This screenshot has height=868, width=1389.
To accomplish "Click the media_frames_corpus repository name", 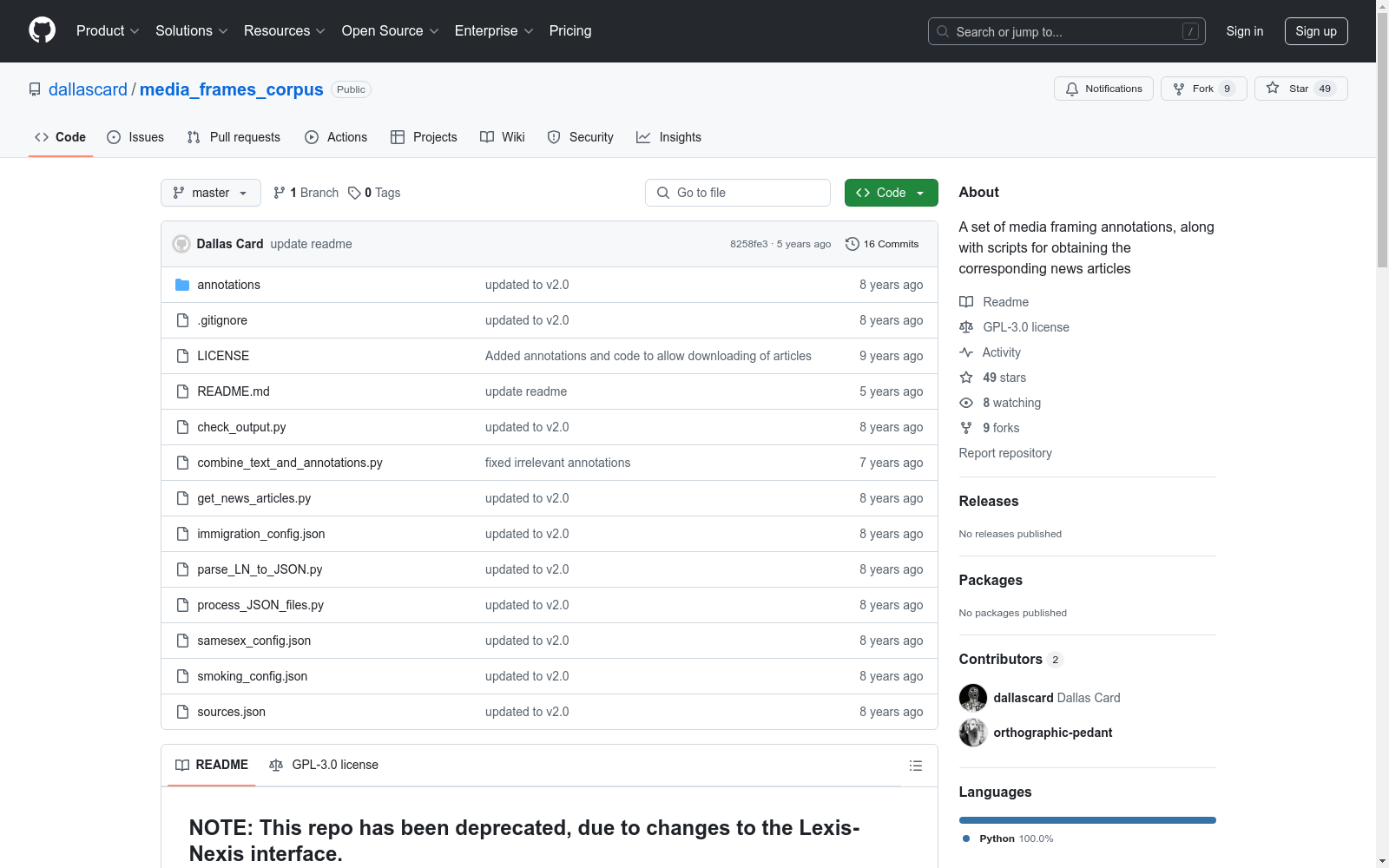I will 232,89.
